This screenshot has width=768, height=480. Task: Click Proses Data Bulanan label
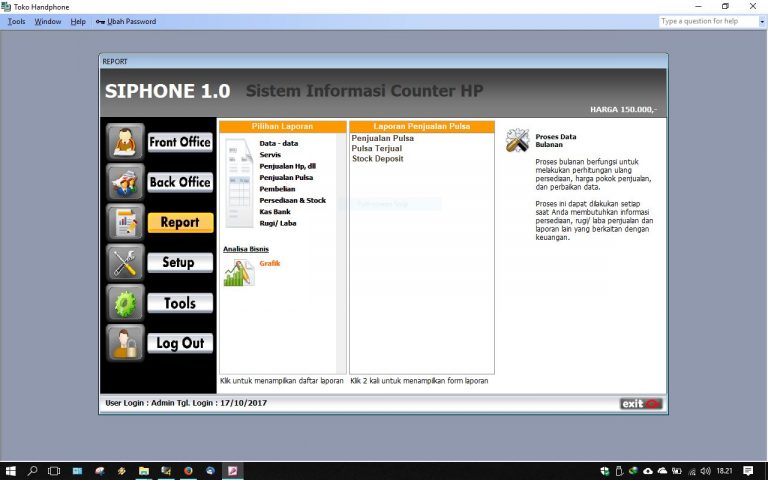(555, 141)
